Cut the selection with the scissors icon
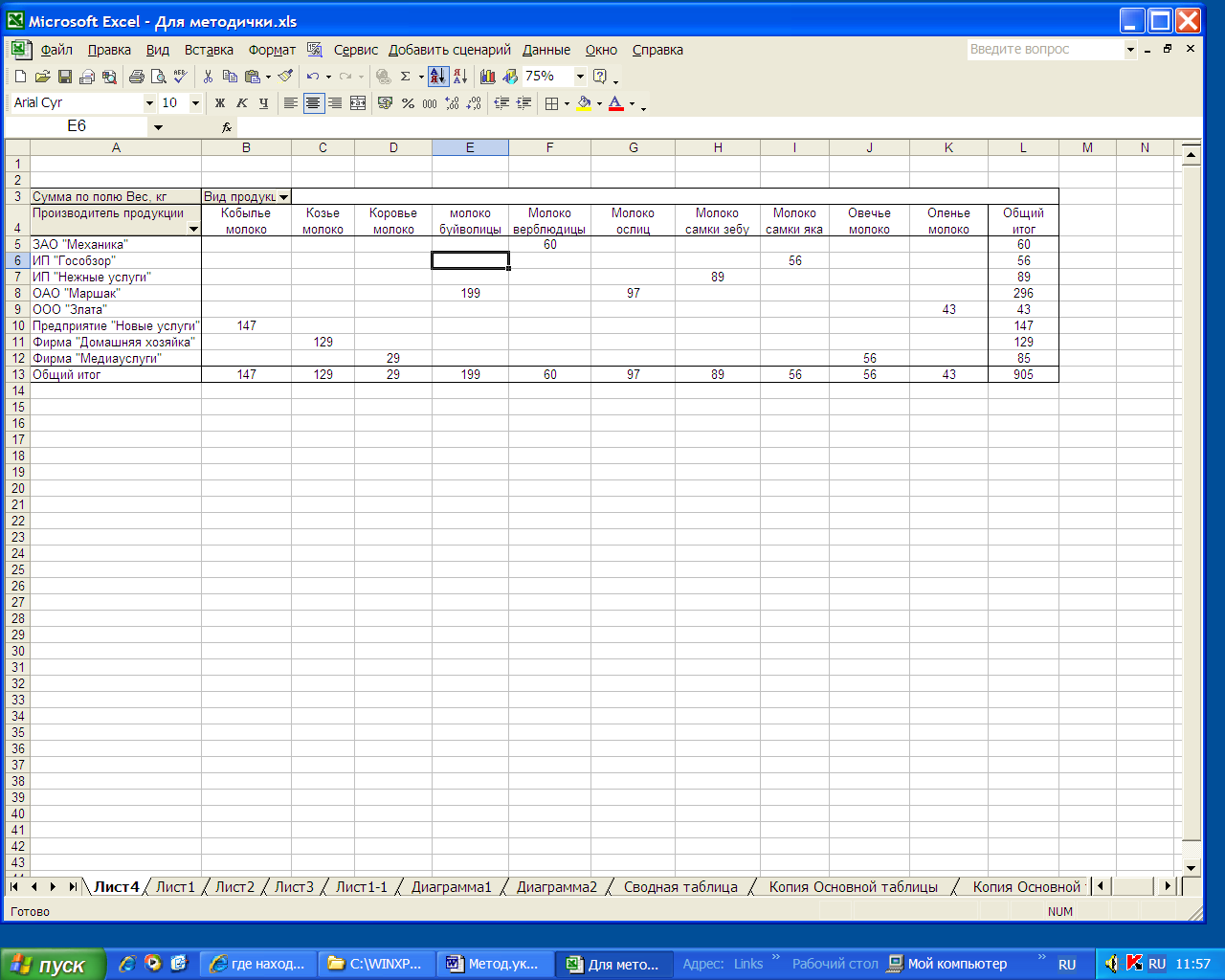Screen dimensions: 1225x980 click(208, 77)
